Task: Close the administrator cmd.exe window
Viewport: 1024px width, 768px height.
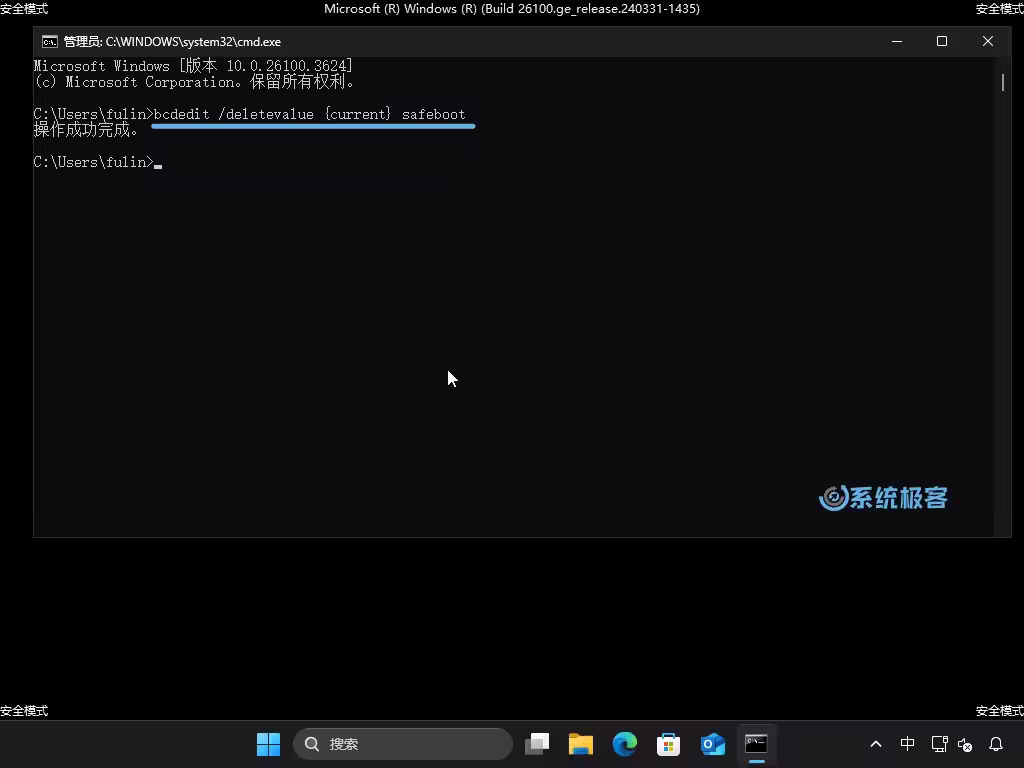Action: (988, 41)
